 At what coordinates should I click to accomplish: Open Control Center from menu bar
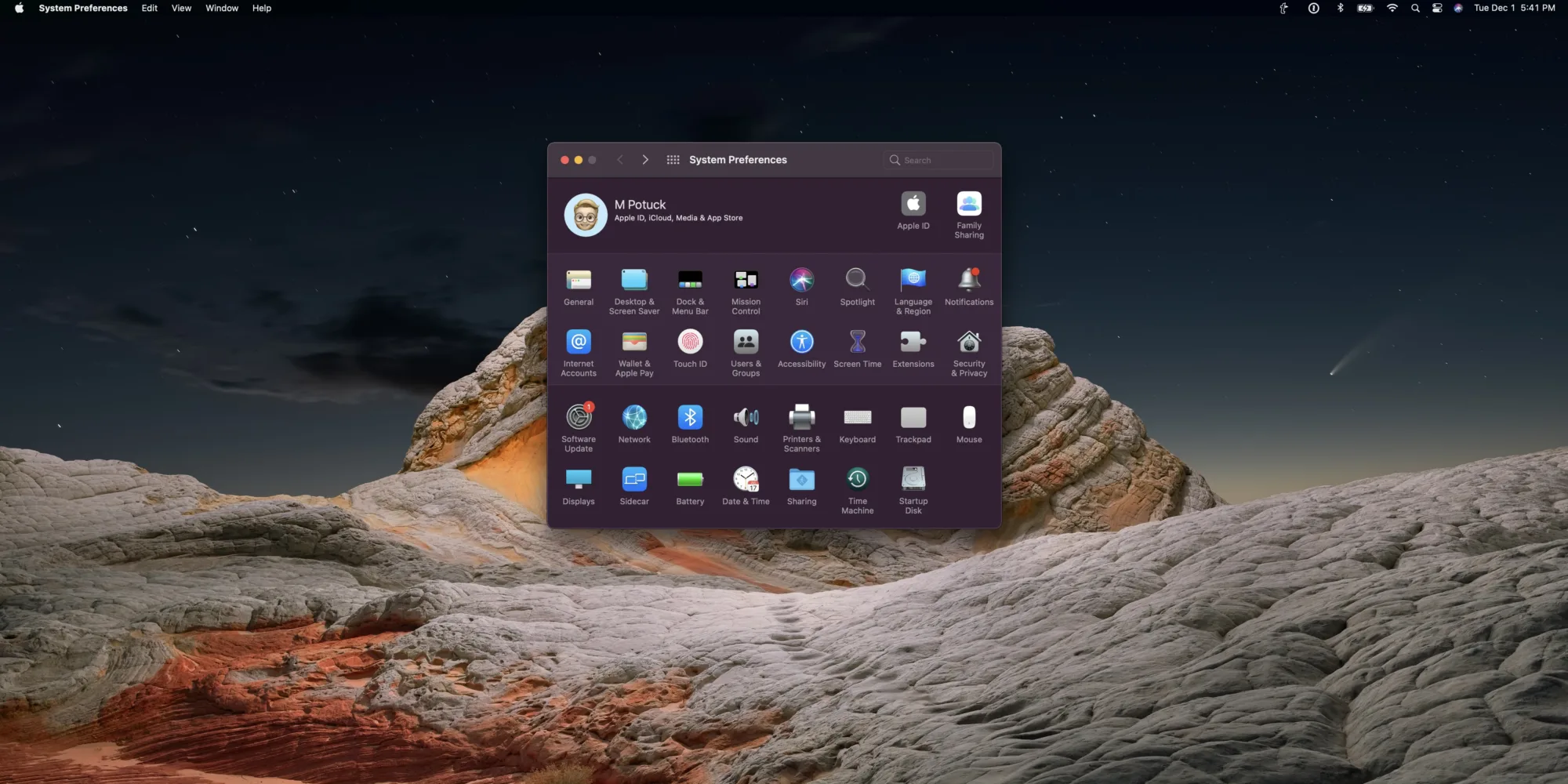click(1437, 8)
